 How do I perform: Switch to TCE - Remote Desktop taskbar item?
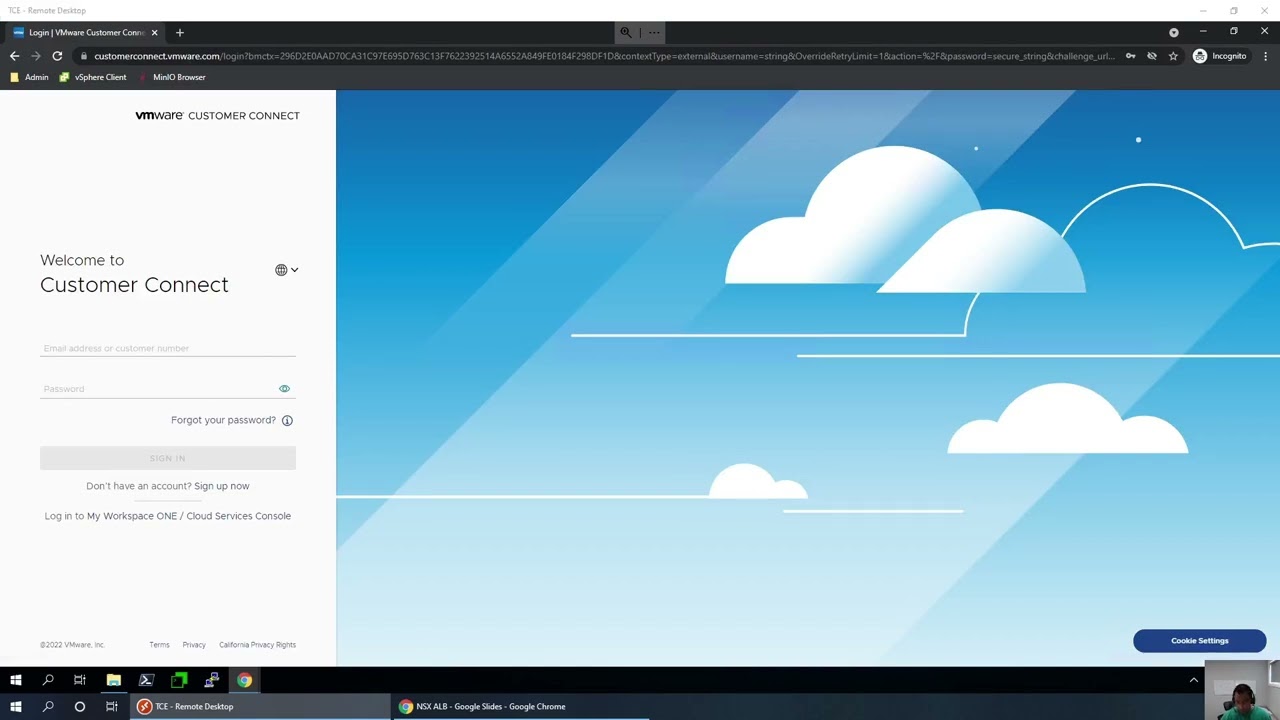click(260, 706)
